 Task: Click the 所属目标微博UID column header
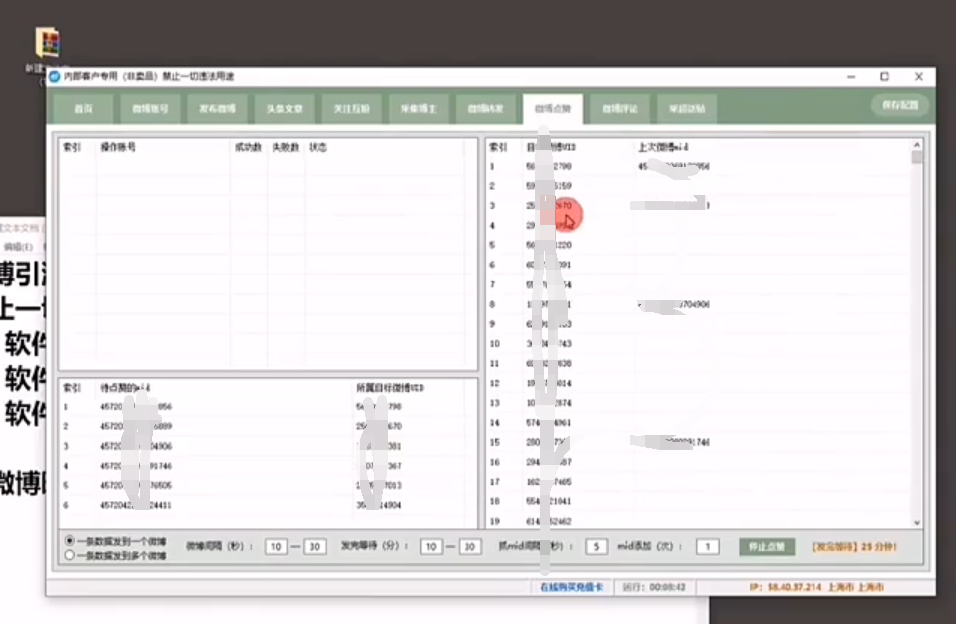tap(390, 388)
